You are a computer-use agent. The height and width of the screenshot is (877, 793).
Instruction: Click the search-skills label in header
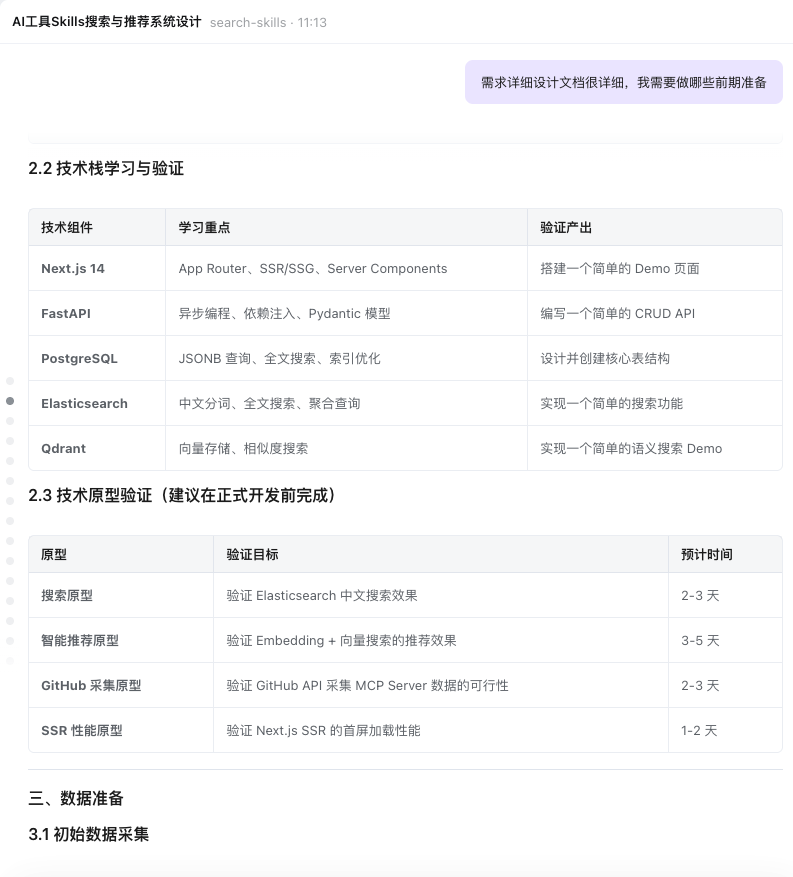(247, 22)
